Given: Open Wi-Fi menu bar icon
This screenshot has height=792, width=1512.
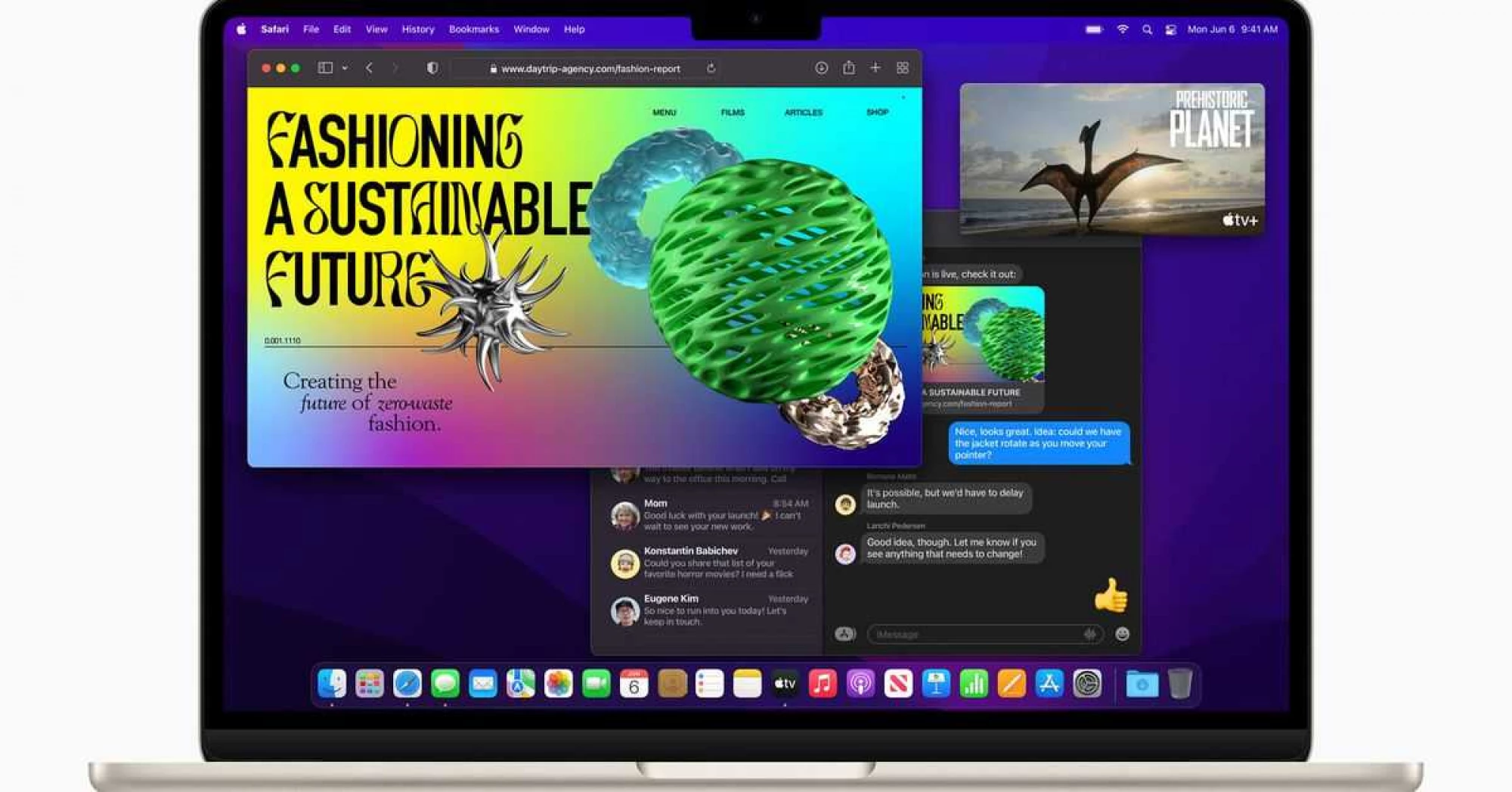Looking at the screenshot, I should pos(1123,29).
